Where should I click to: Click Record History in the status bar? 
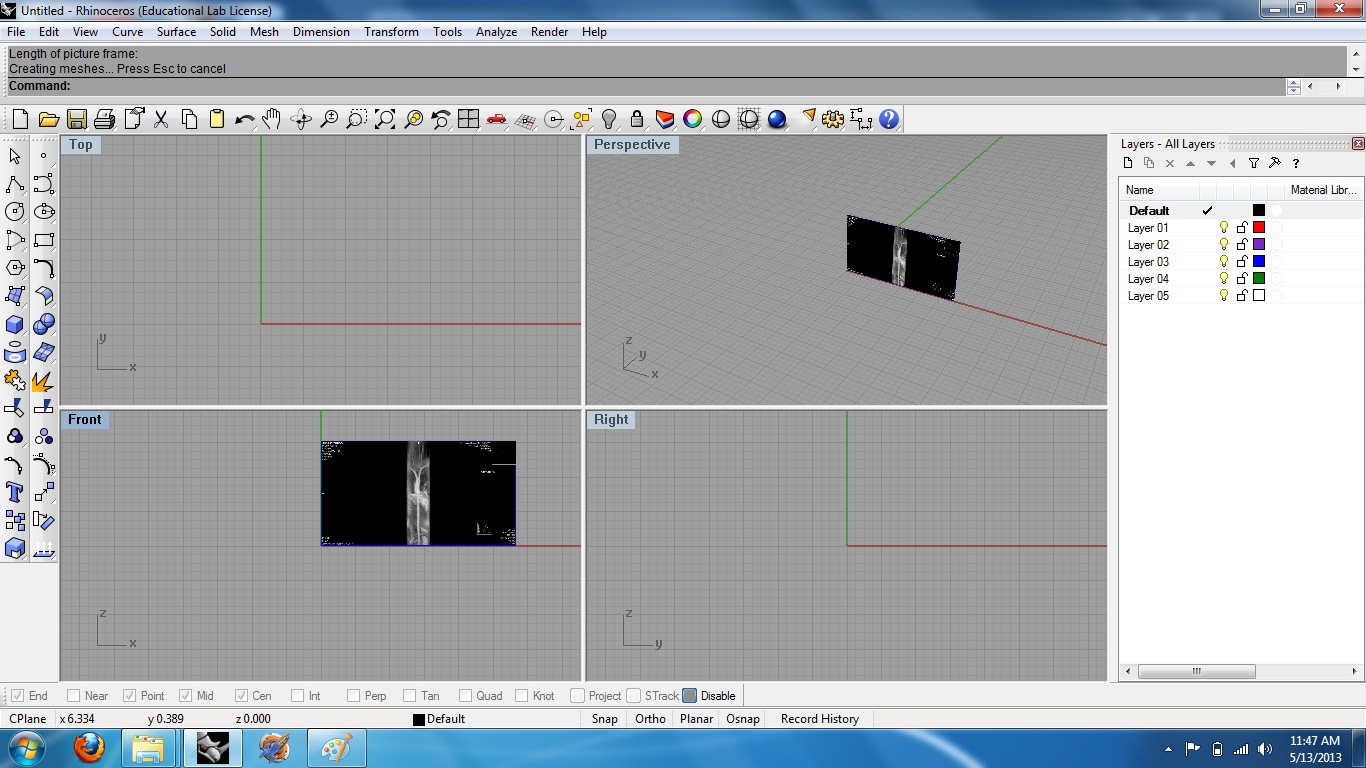click(x=820, y=718)
